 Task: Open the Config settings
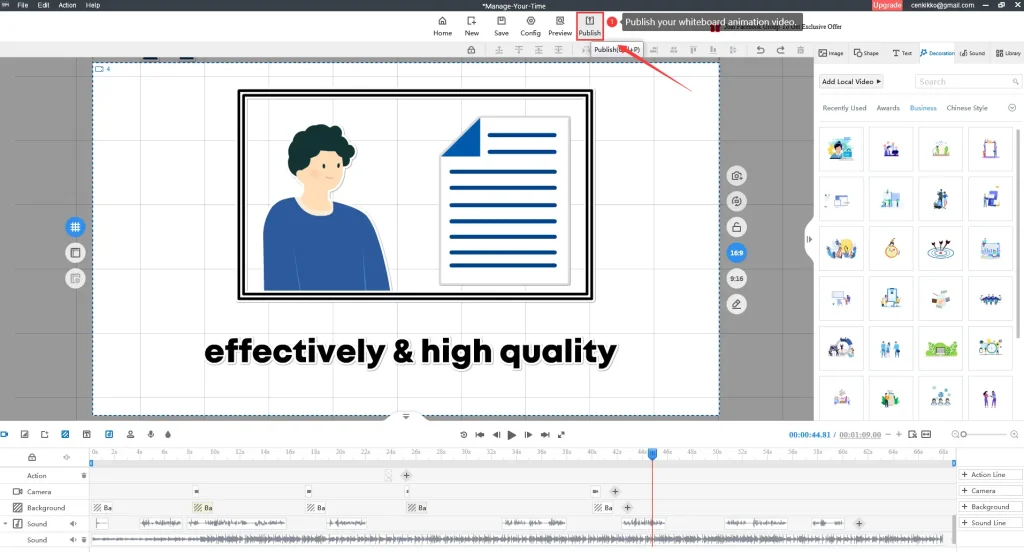coord(530,25)
